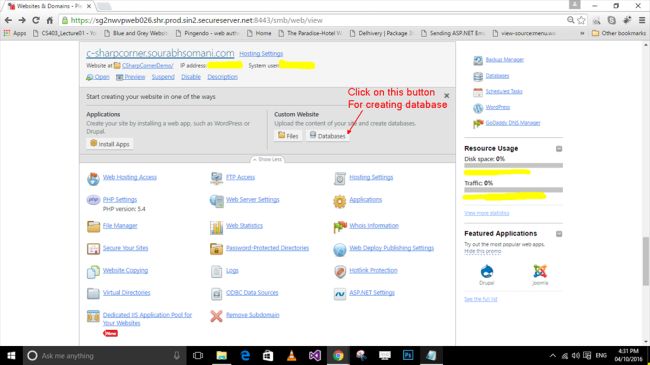The width and height of the screenshot is (650, 365).
Task: Click the Hide this promo link
Action: pos(483,251)
